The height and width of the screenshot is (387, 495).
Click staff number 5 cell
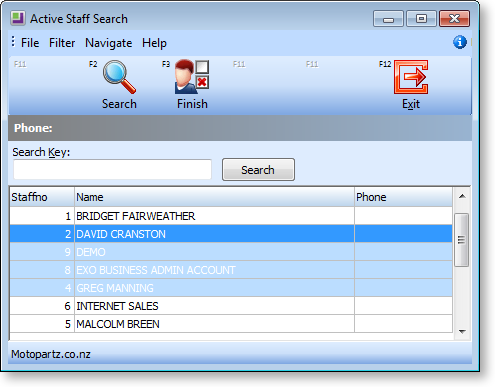[42, 324]
